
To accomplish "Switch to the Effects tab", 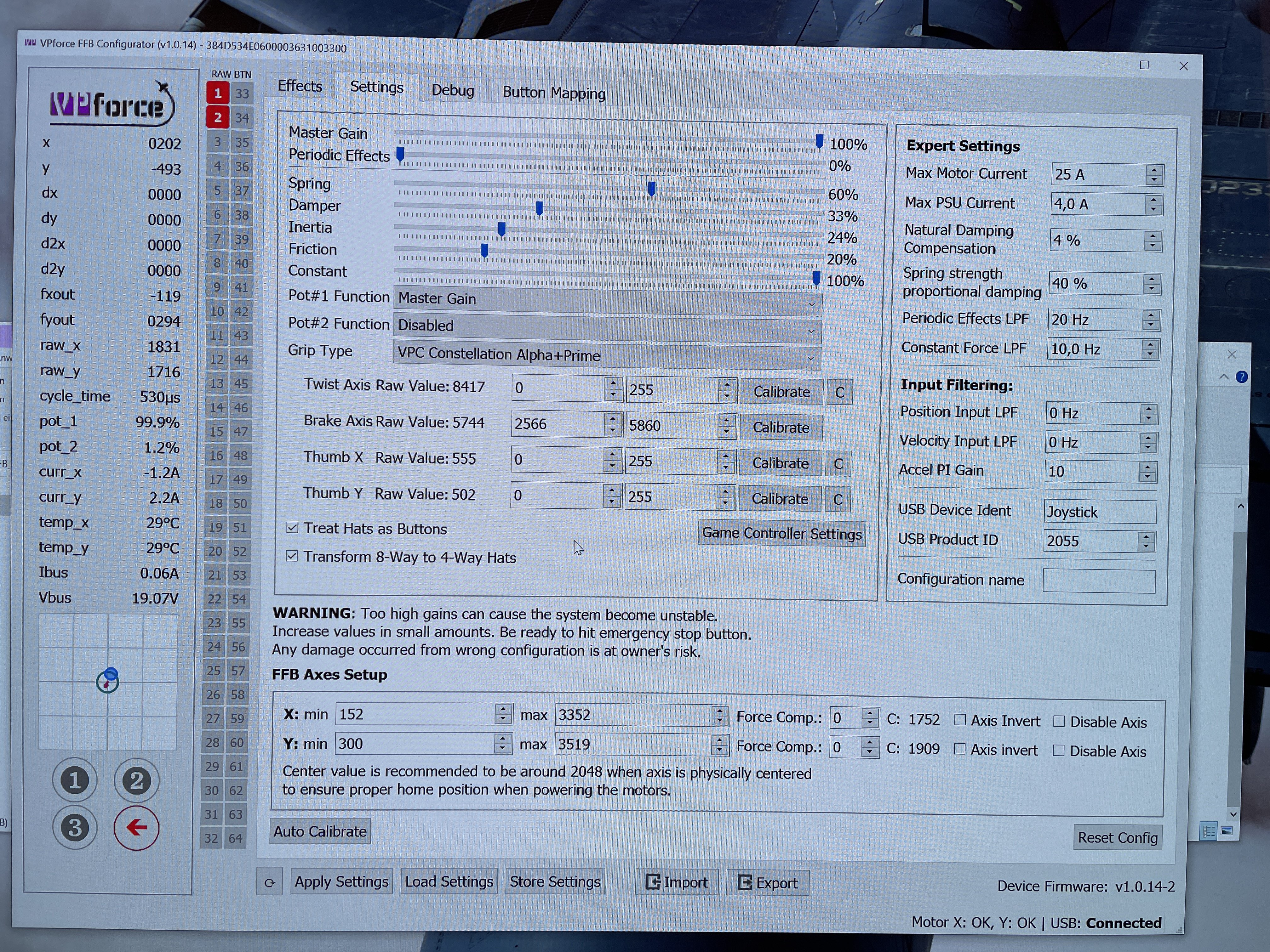I will pyautogui.click(x=300, y=86).
